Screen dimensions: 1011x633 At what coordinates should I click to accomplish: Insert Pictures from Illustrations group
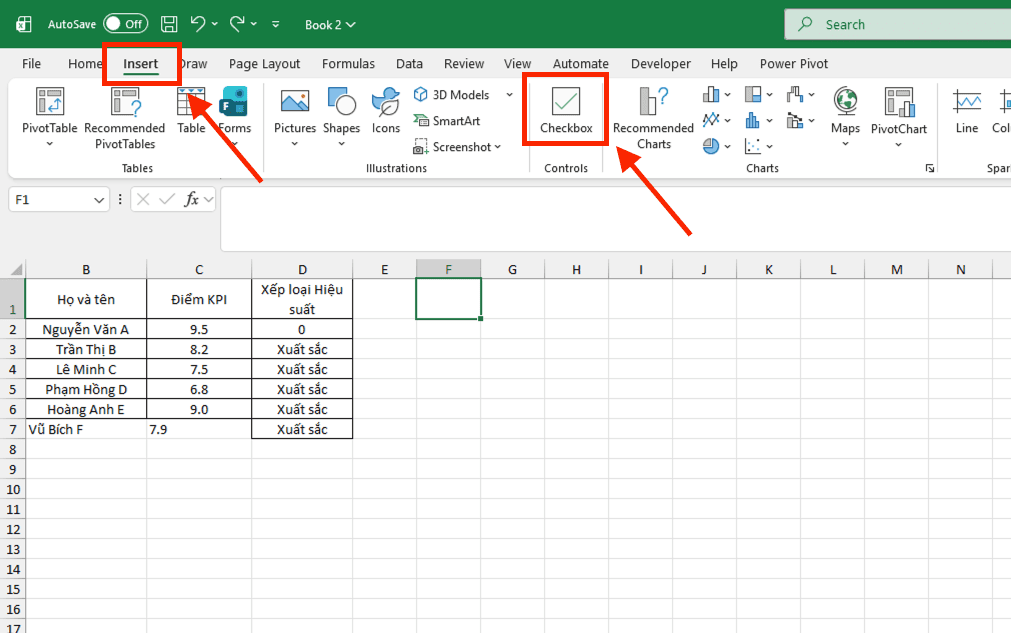tap(295, 118)
